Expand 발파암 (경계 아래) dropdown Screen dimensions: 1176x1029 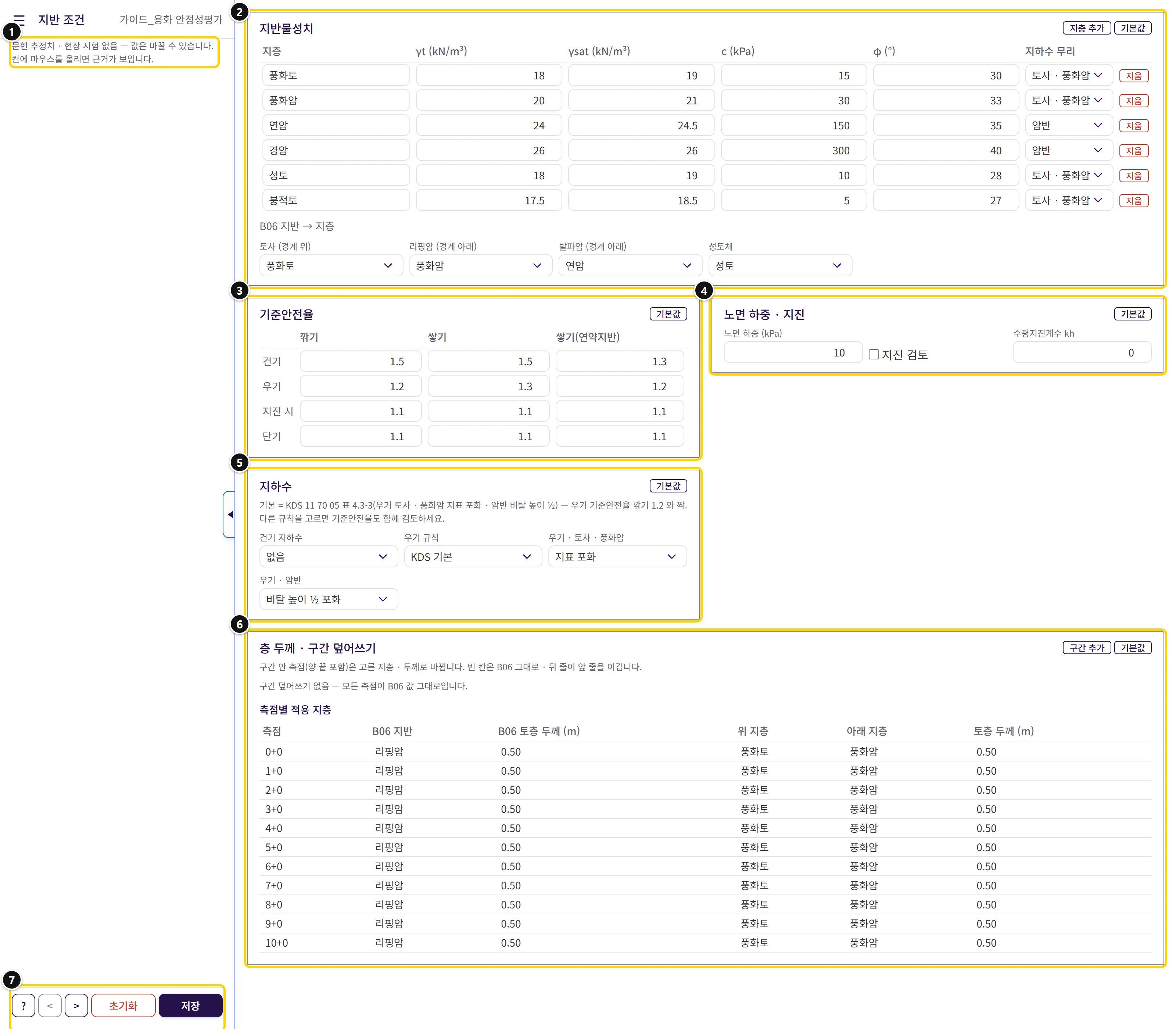tap(630, 265)
